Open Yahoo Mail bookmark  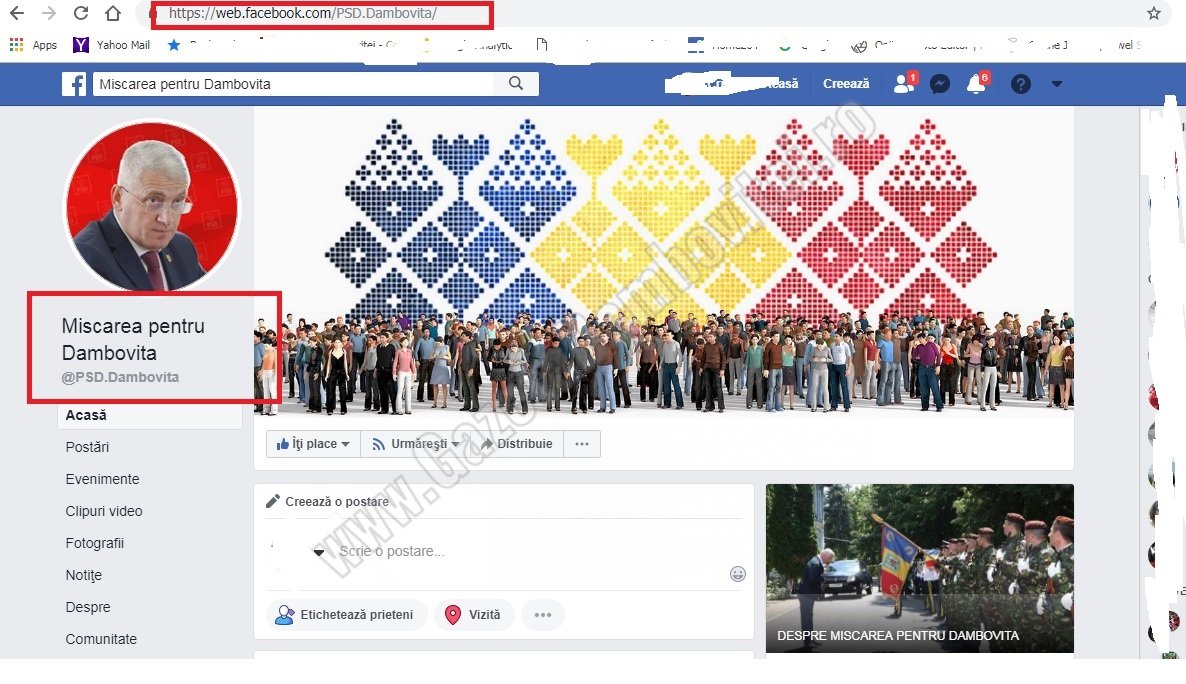[x=111, y=45]
